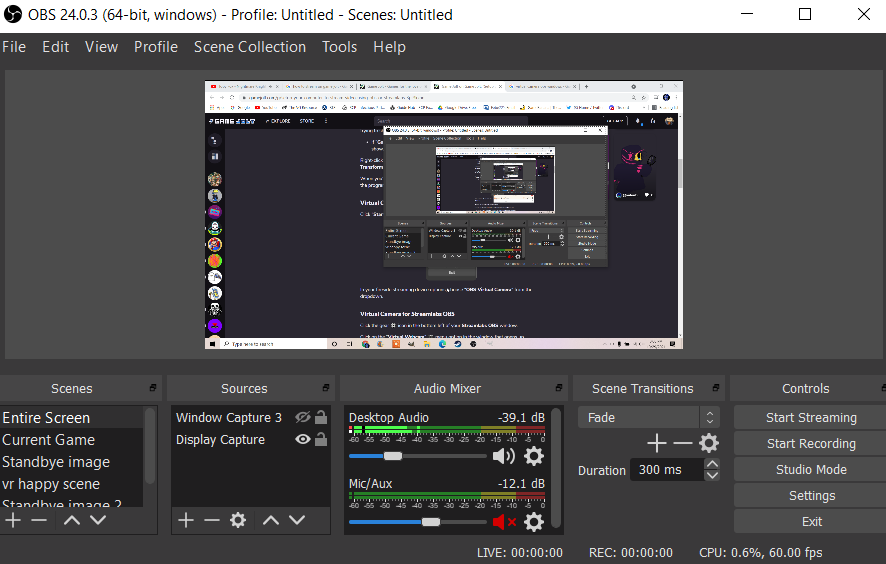This screenshot has width=886, height=564.
Task: Open the Fade transition dropdown
Action: pyautogui.click(x=649, y=418)
